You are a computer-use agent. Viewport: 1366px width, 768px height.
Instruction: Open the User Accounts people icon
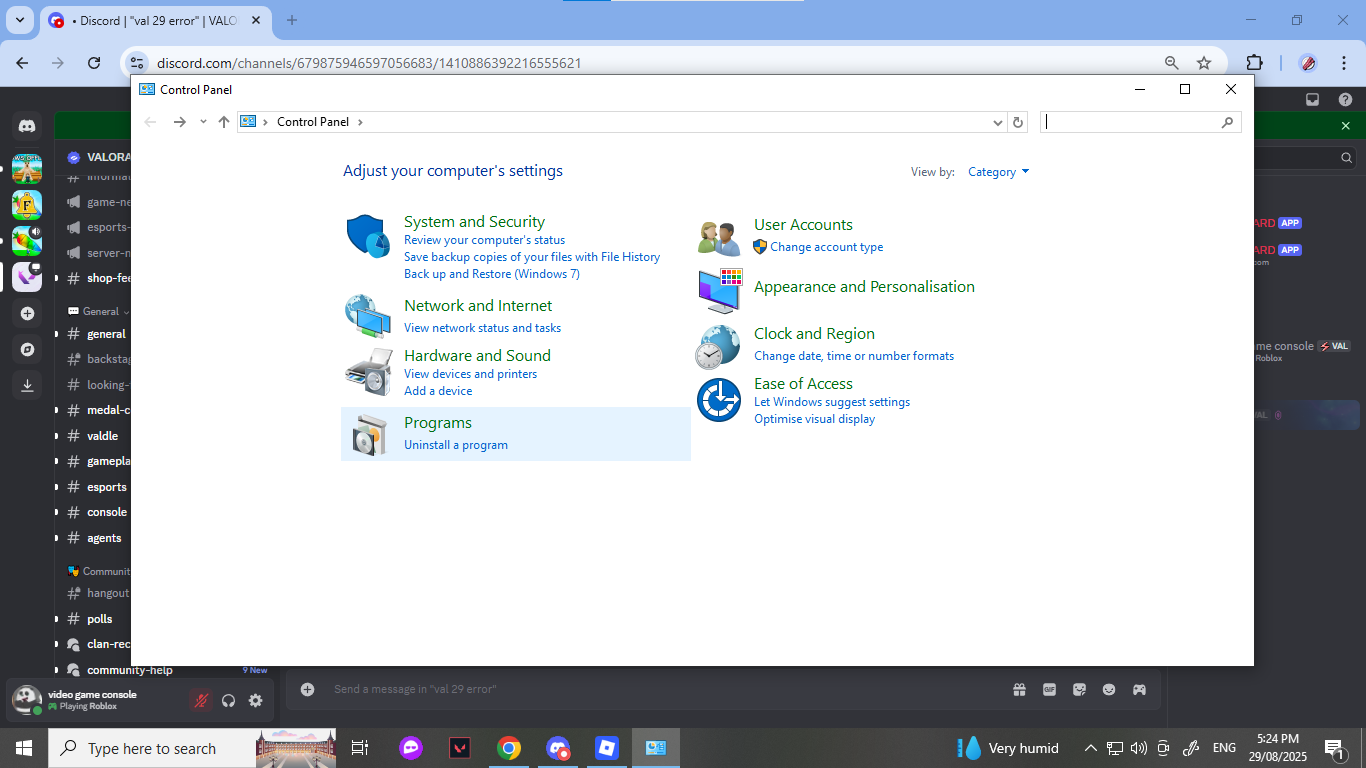coord(719,239)
